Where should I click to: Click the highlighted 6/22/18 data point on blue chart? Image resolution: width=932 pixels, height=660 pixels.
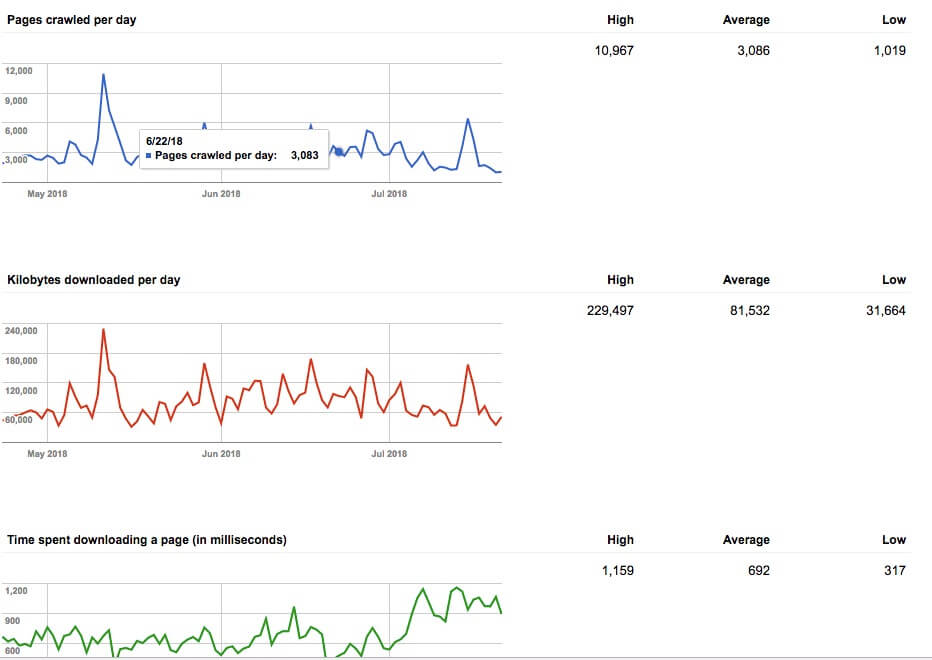[x=339, y=152]
